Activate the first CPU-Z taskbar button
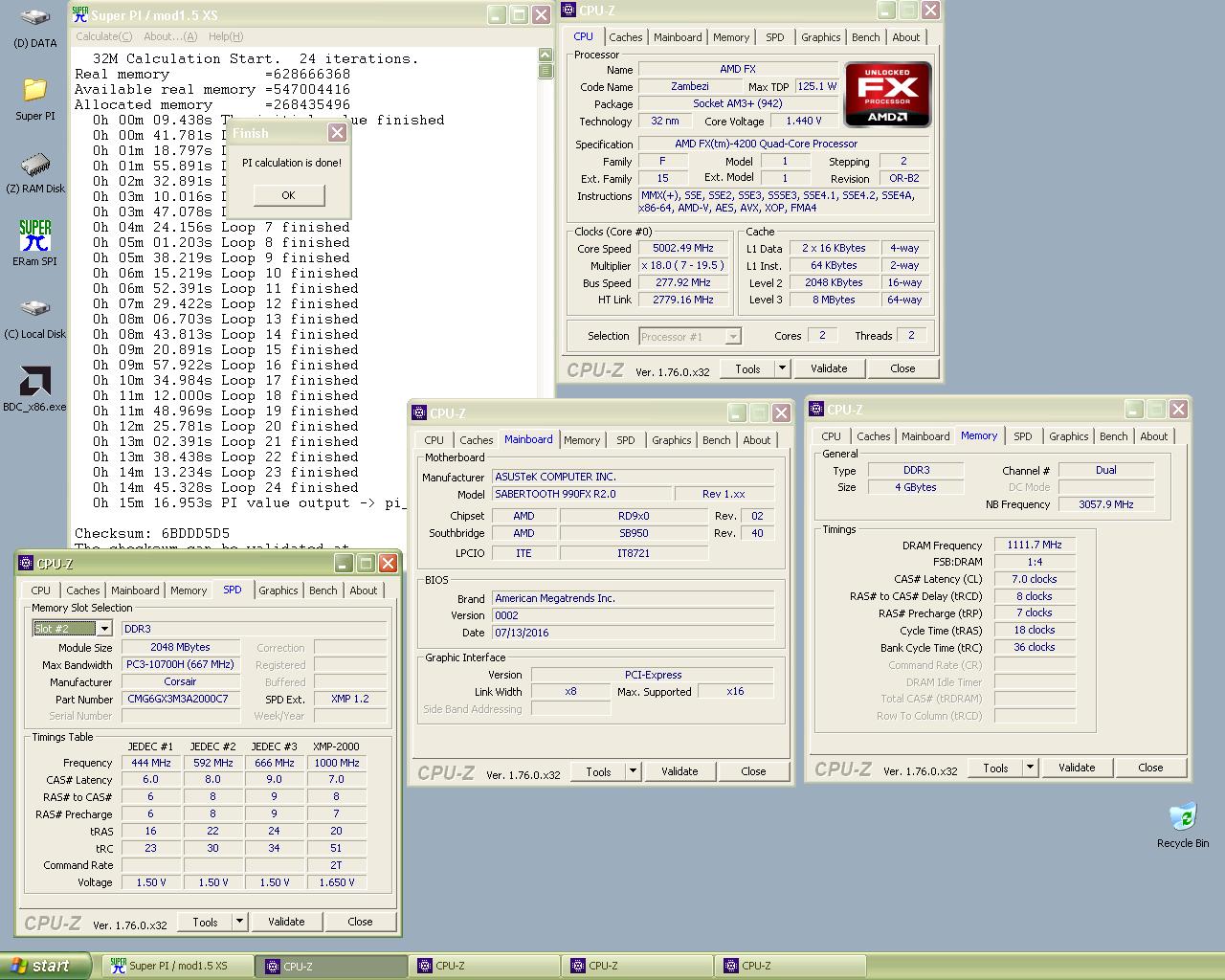 click(x=332, y=967)
